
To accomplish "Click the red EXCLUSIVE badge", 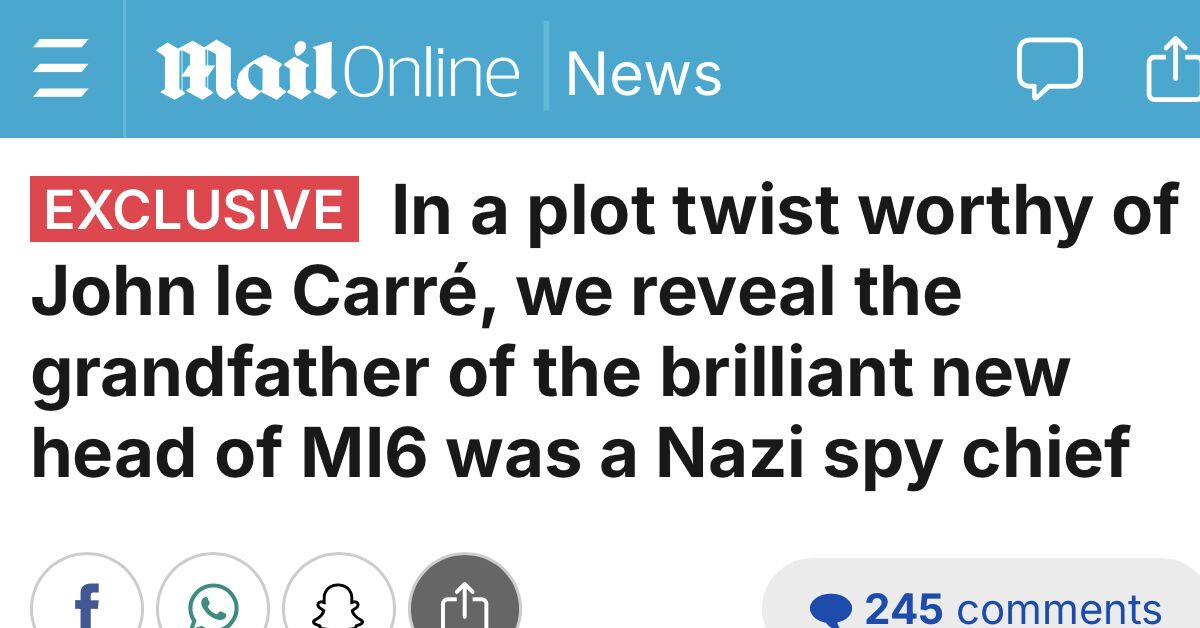I will pos(195,209).
